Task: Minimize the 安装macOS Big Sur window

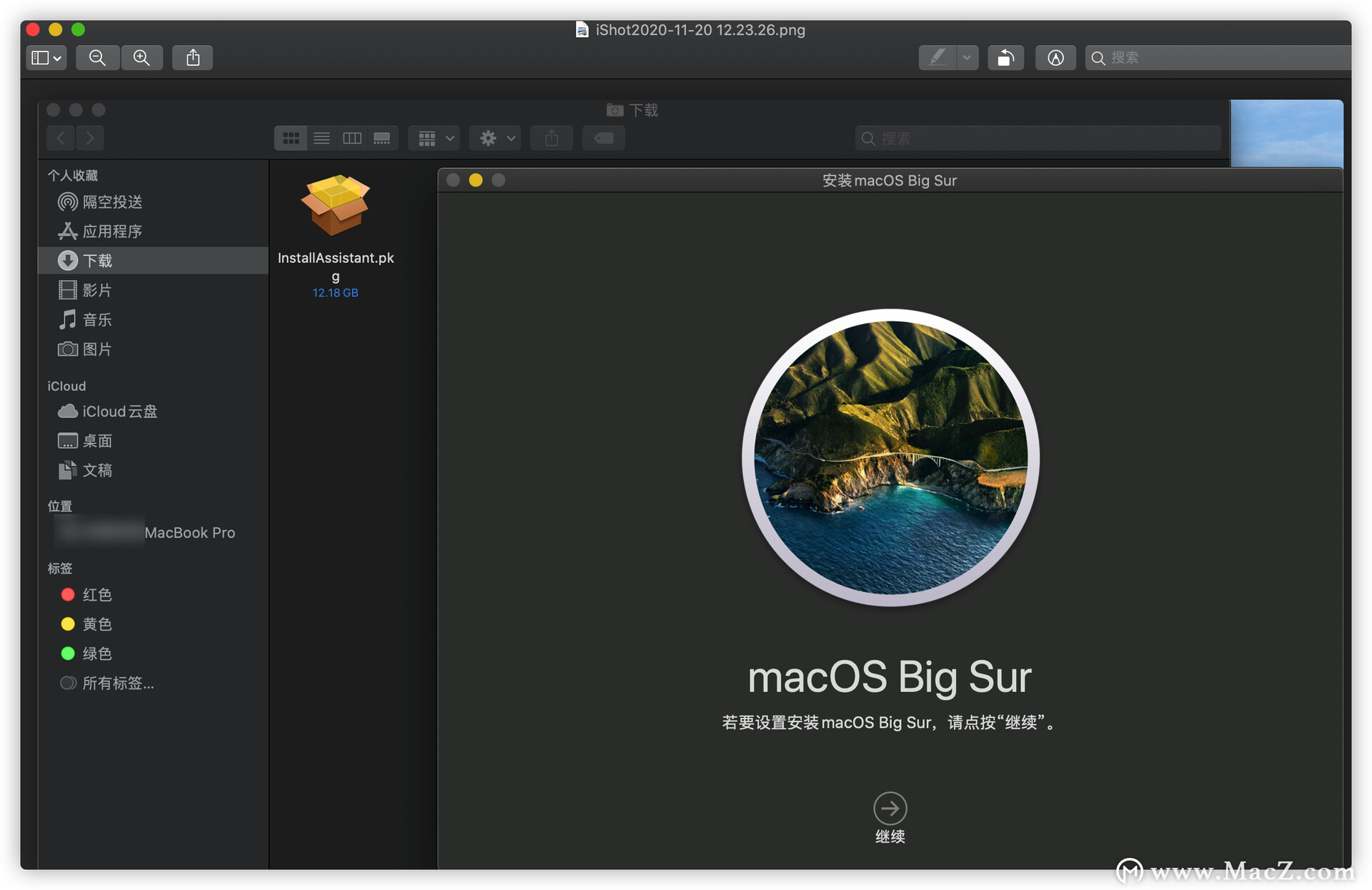Action: 476,180
